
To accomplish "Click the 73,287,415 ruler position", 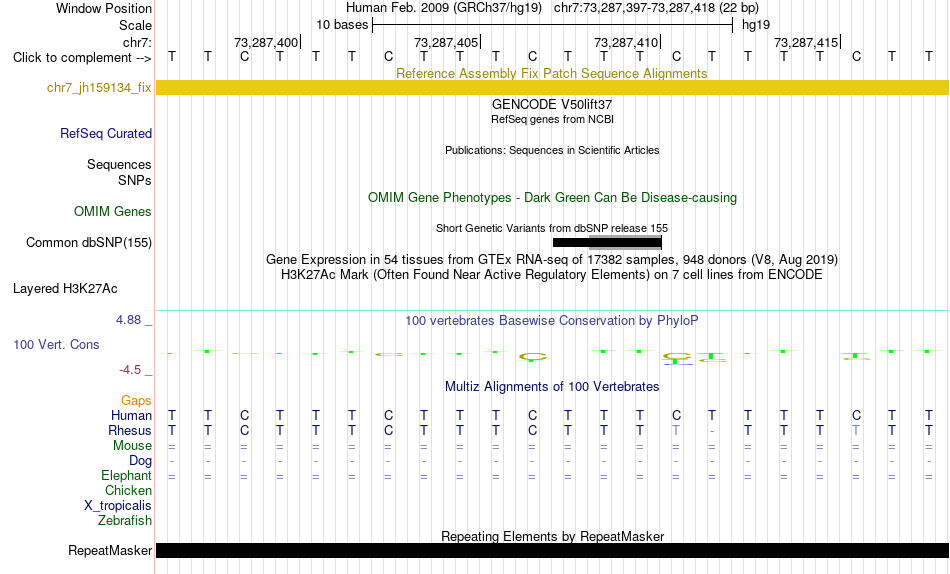I will point(806,42).
